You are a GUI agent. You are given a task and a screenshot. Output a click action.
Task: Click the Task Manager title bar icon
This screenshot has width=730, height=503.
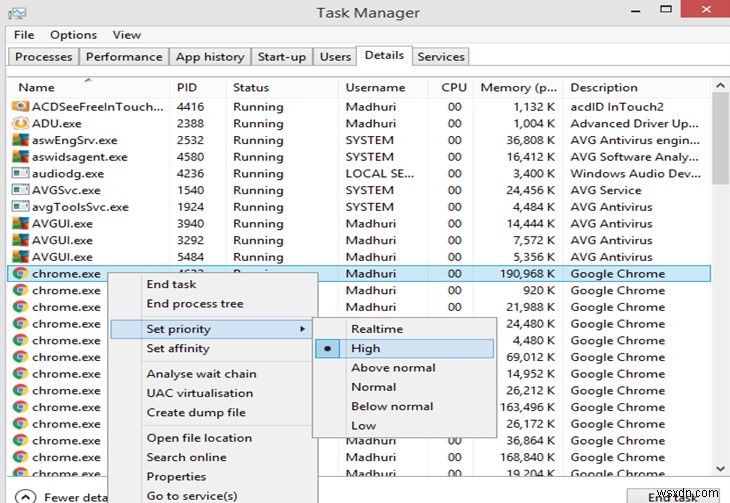pyautogui.click(x=18, y=12)
